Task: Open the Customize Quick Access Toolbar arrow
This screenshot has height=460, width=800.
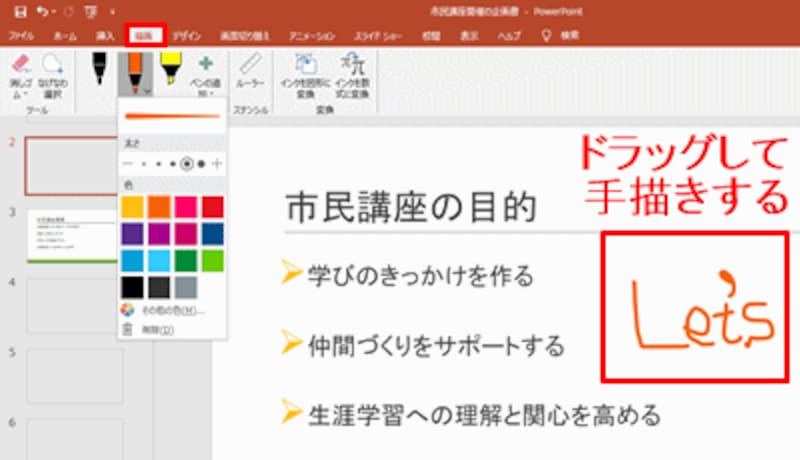Action: tap(112, 12)
